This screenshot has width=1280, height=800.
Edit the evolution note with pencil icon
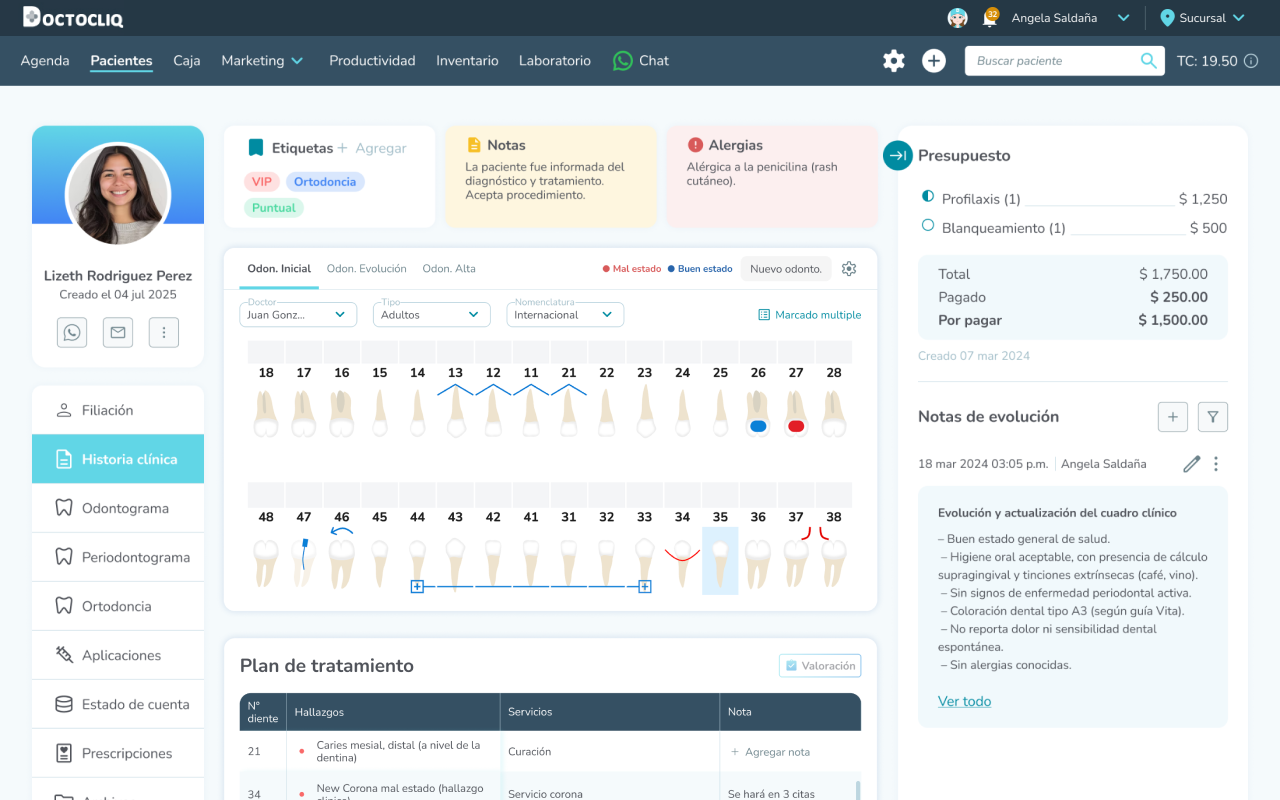tap(1191, 464)
